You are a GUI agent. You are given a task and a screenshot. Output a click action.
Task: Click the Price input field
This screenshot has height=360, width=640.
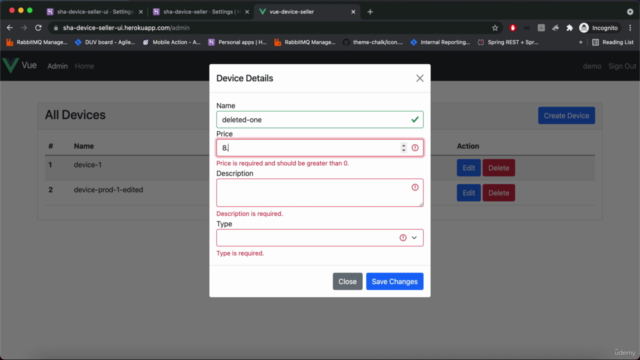[320, 148]
